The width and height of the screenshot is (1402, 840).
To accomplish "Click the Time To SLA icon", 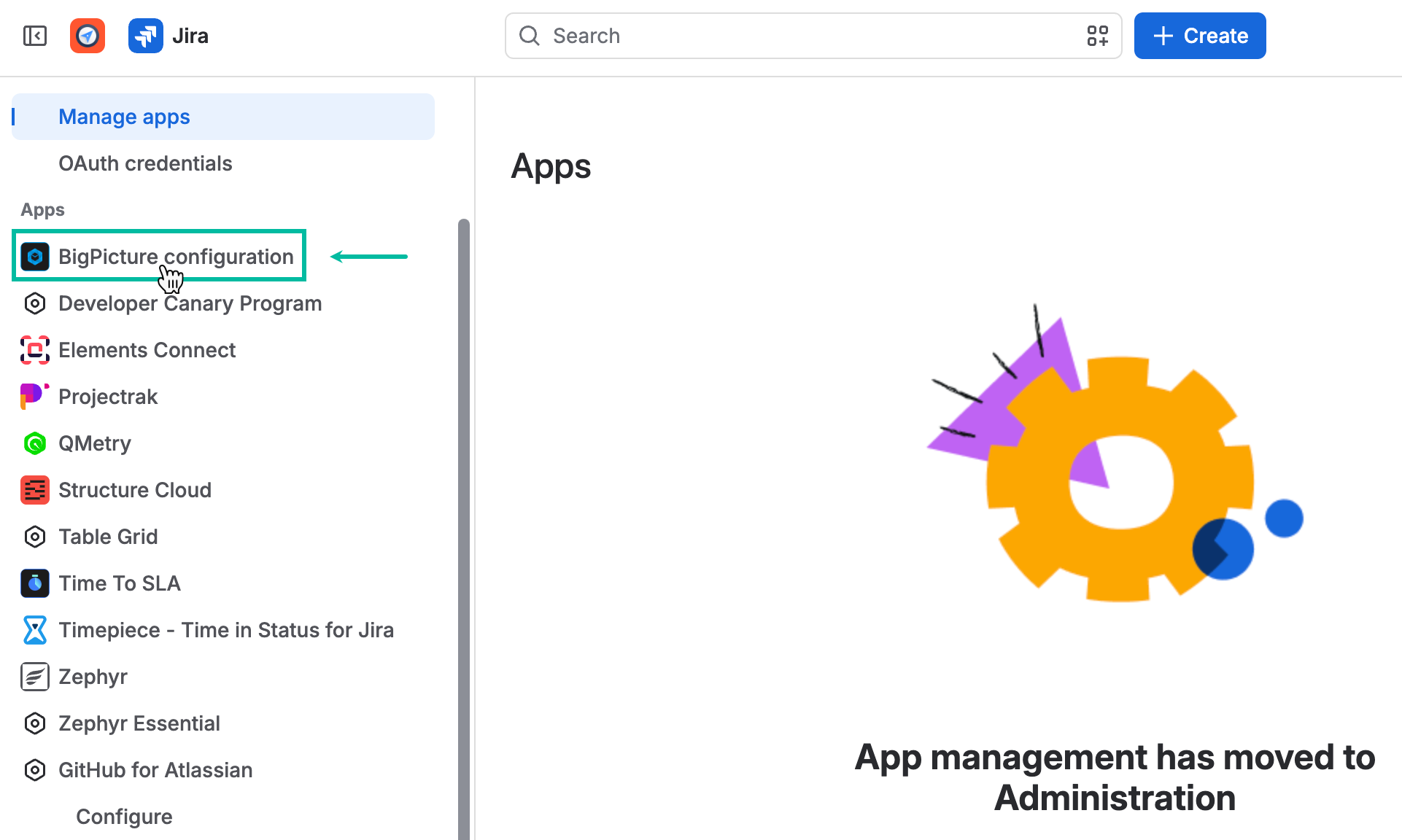I will (x=35, y=583).
